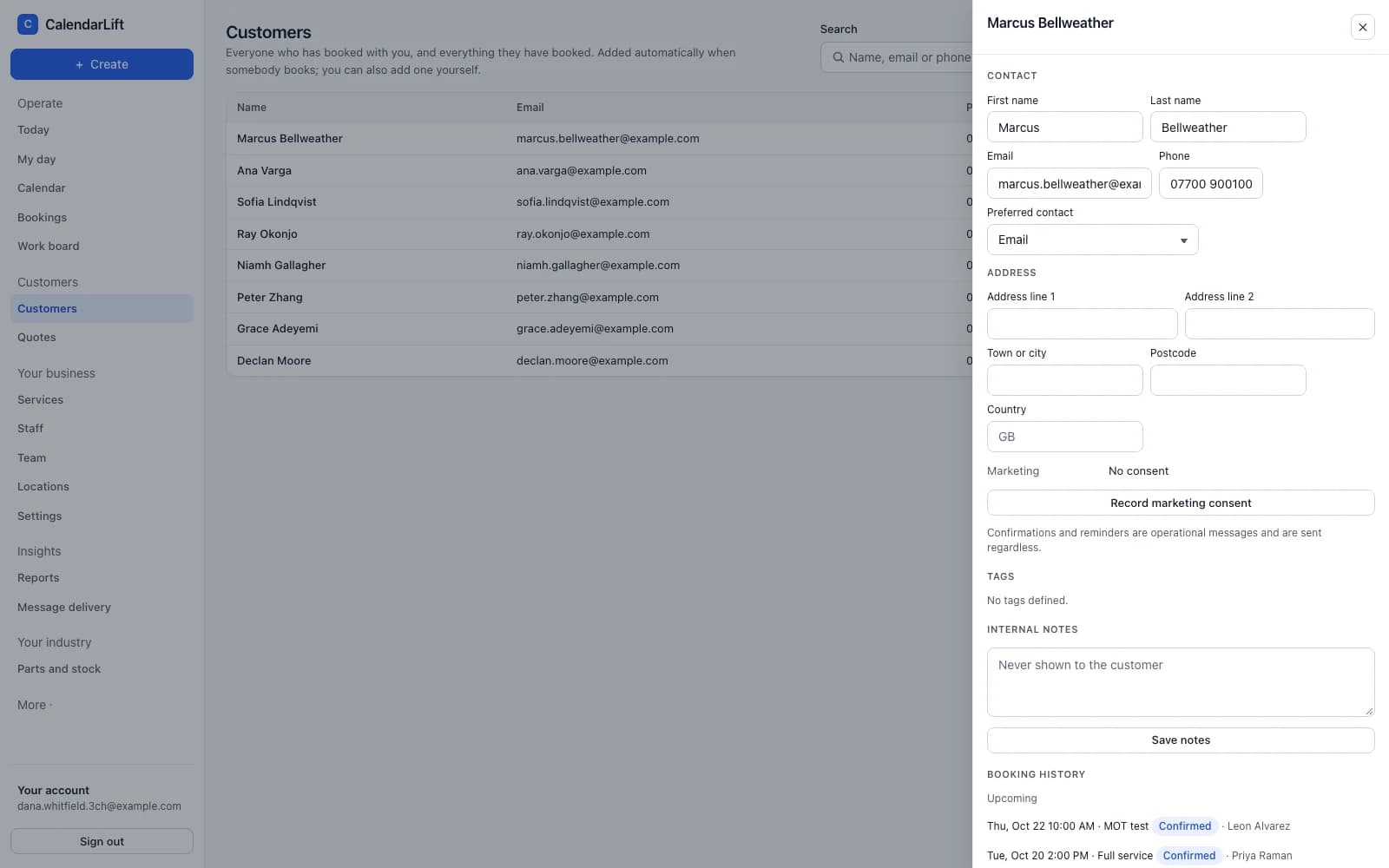
Task: Click the Create button
Action: [x=102, y=64]
